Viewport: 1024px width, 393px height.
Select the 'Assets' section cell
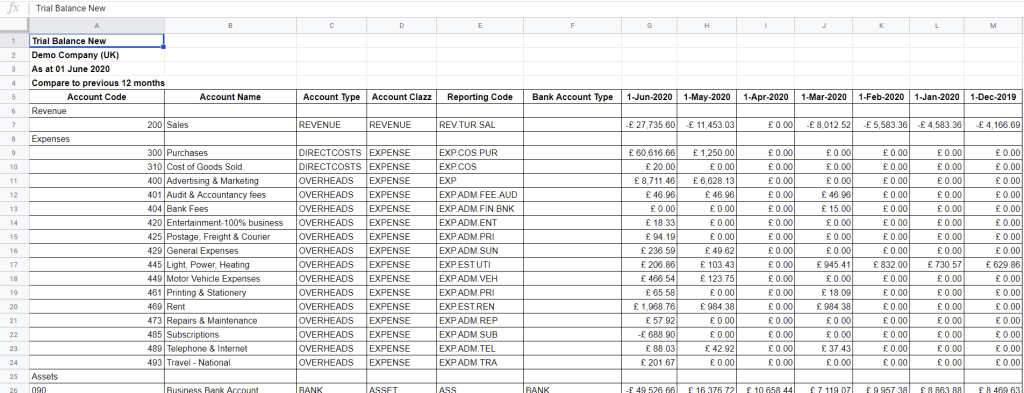click(97, 377)
